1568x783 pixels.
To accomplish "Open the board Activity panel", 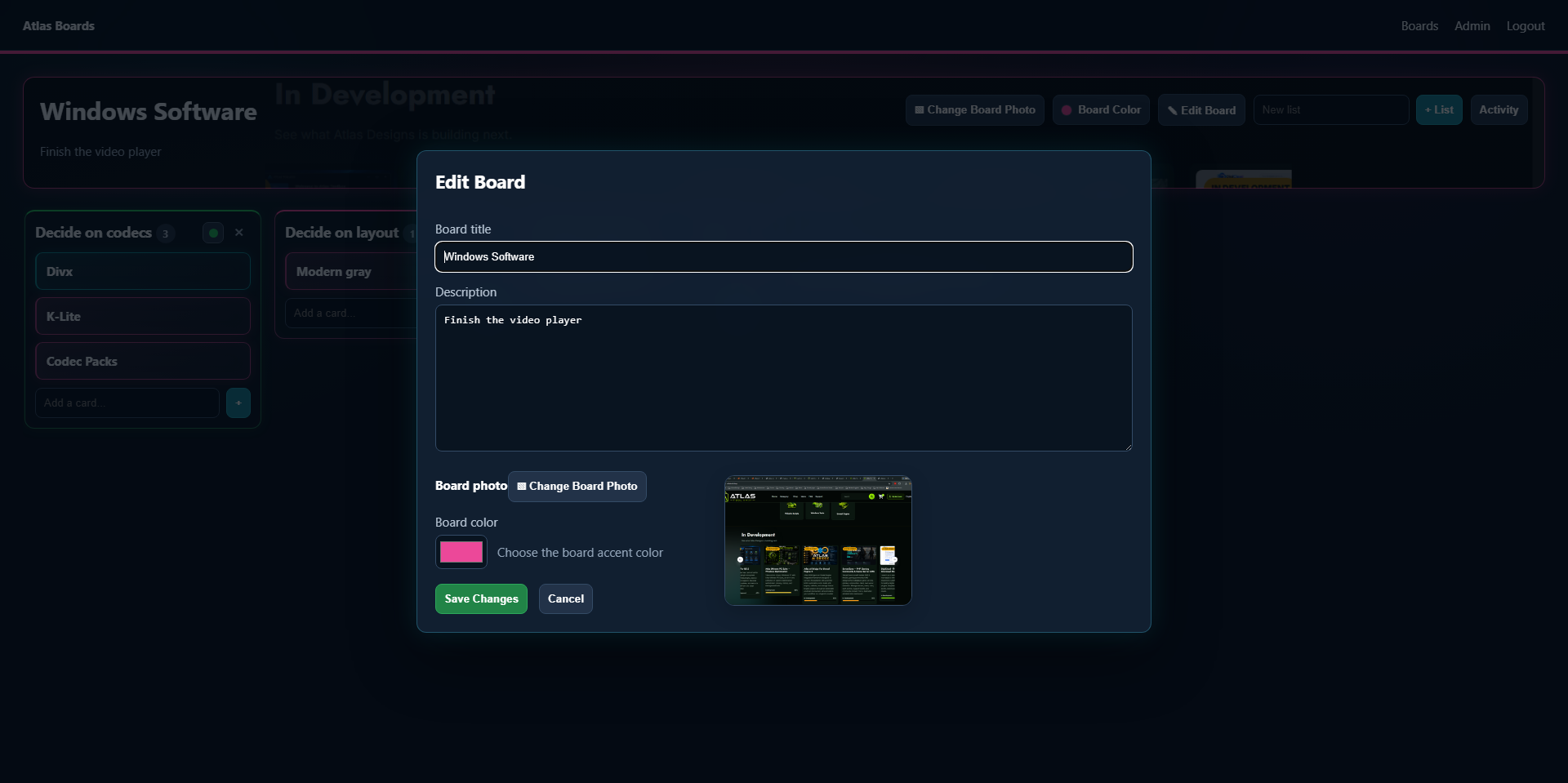I will click(1499, 109).
